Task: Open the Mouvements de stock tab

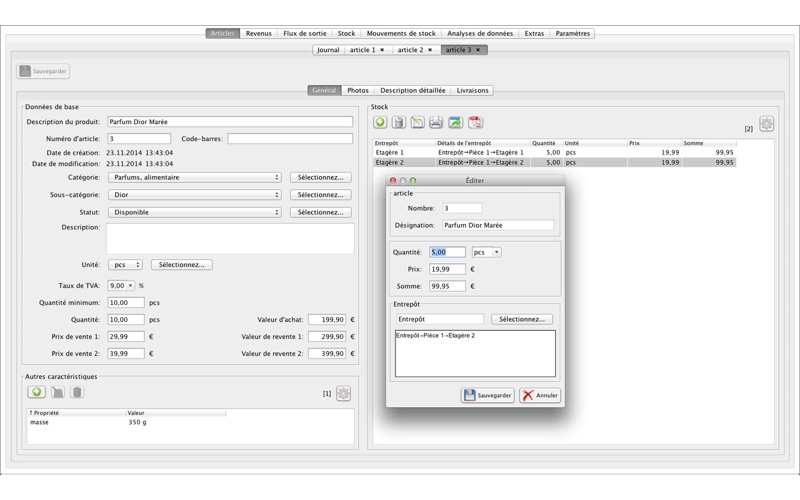Action: [x=401, y=33]
